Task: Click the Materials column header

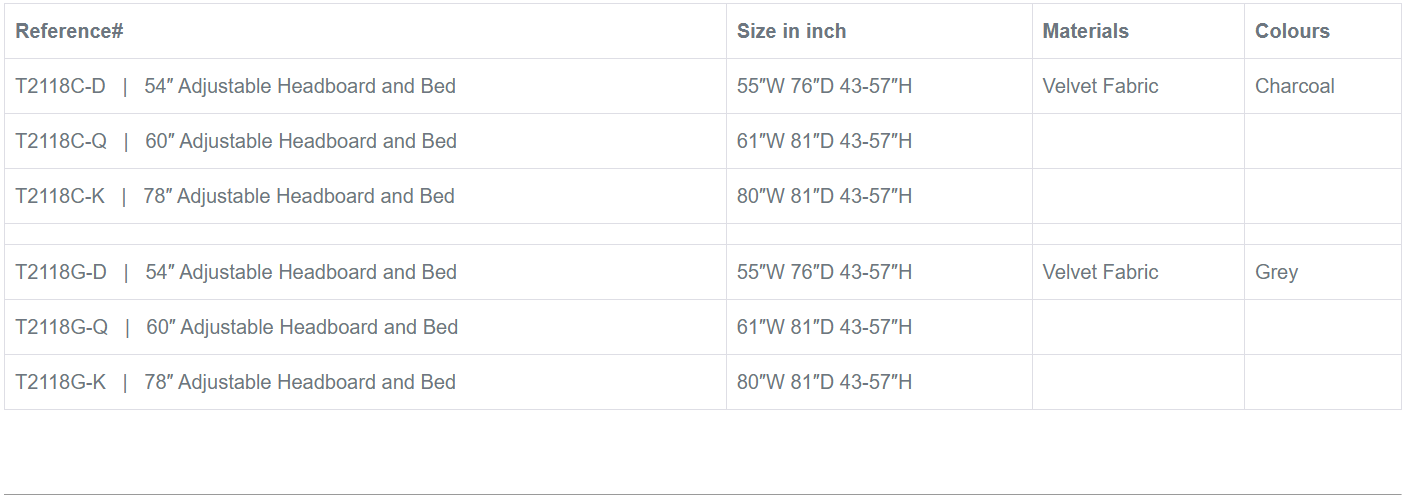Action: [1085, 31]
